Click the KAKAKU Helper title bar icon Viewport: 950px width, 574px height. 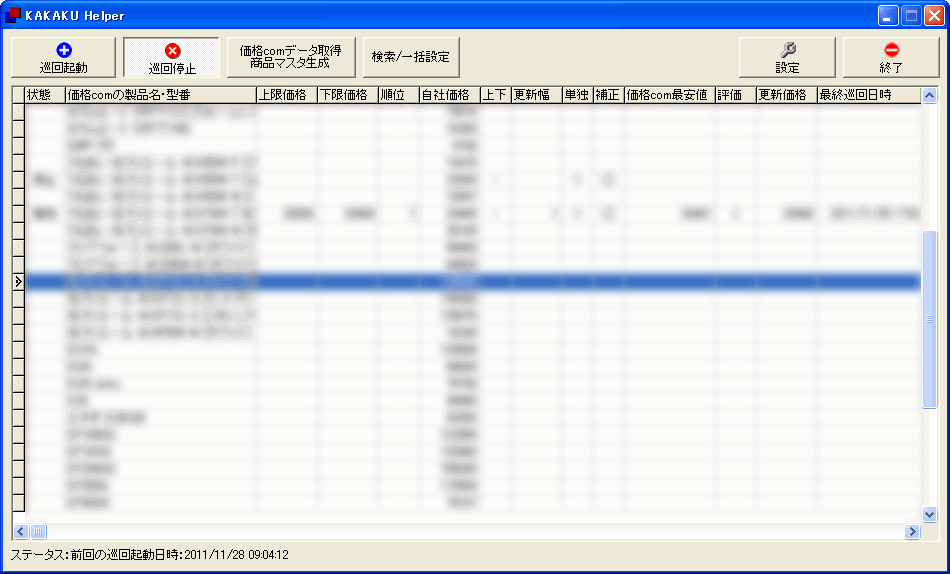13,15
